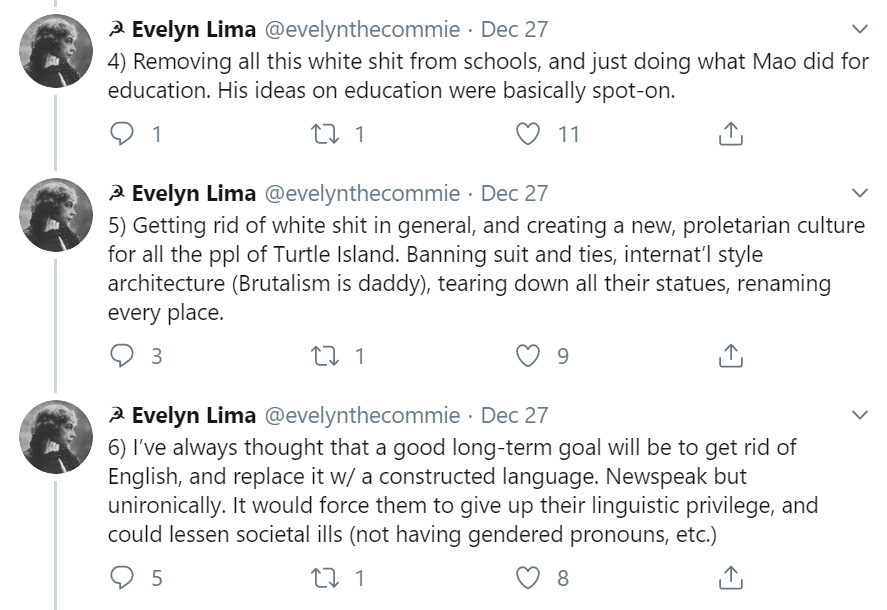
Task: Reply to the Turtle Island proletarian culture tweet
Action: click(122, 355)
